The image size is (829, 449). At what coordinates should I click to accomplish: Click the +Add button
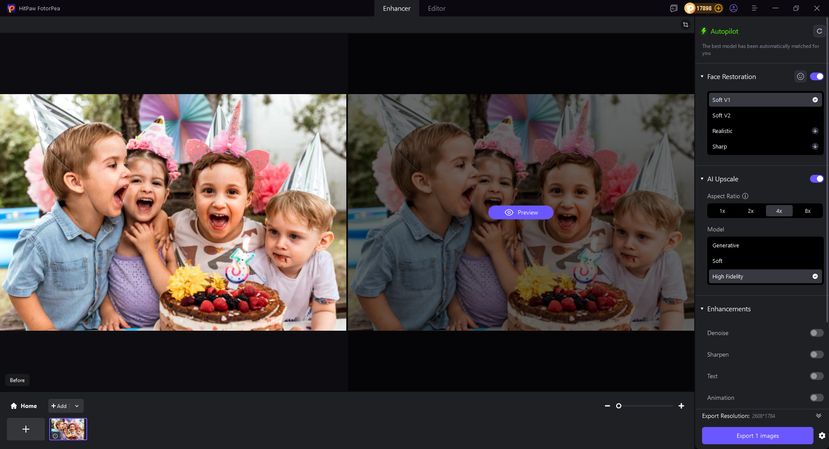(x=60, y=406)
